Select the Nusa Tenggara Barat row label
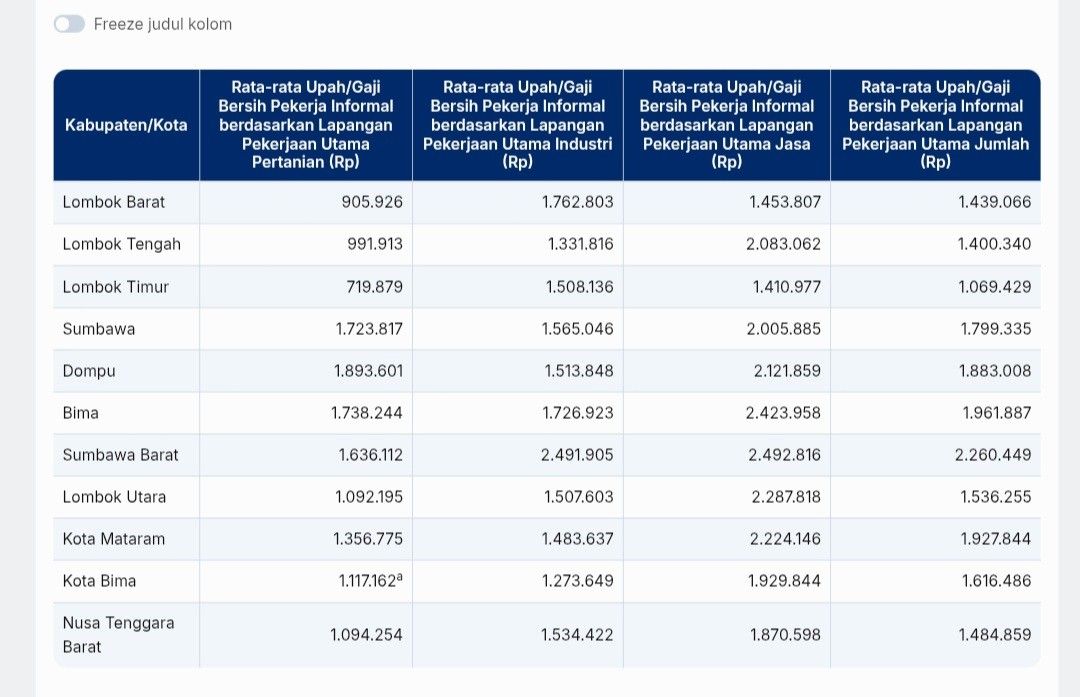 pos(118,634)
